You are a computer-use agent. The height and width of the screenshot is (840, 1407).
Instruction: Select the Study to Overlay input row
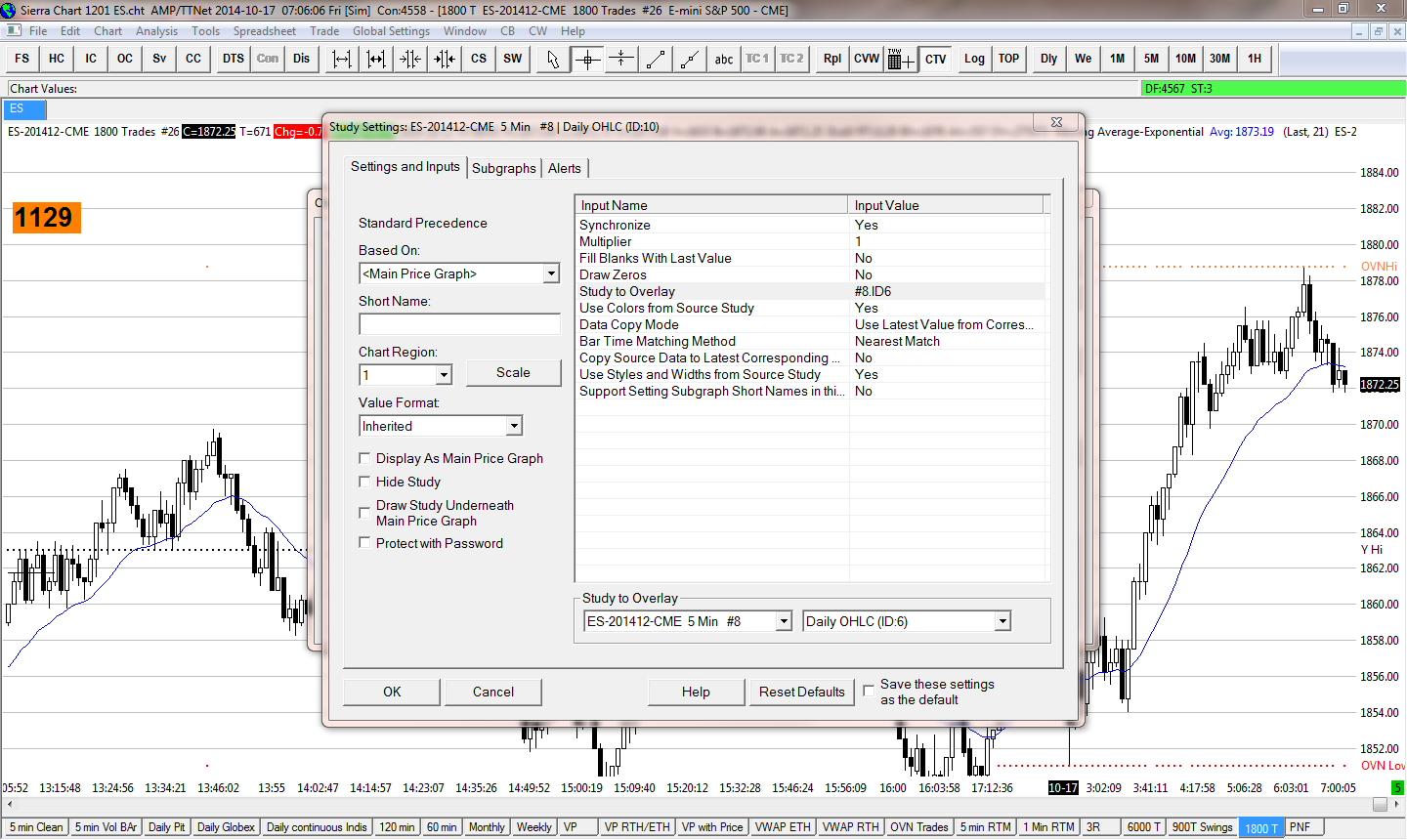(x=810, y=291)
